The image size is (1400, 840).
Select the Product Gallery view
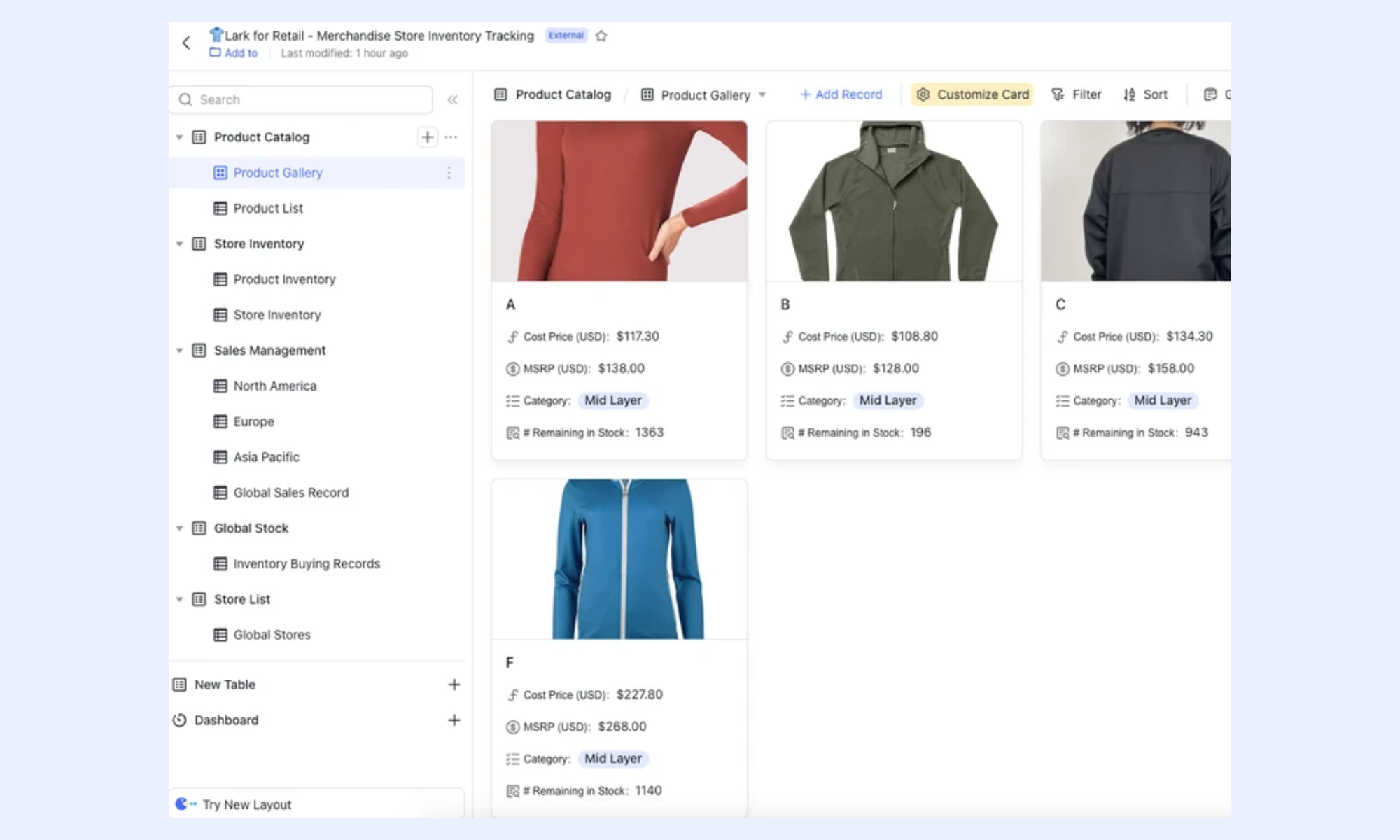(317, 172)
